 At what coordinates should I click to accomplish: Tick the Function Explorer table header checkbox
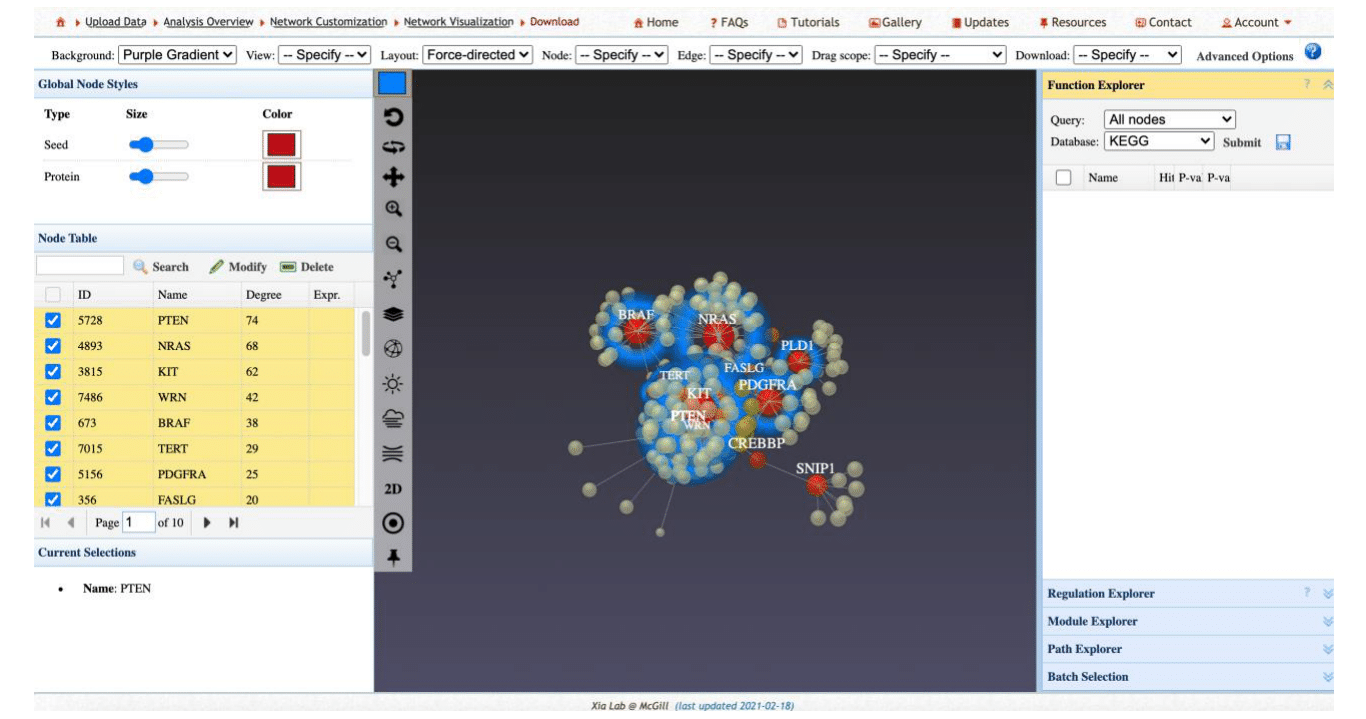pyautogui.click(x=1063, y=178)
